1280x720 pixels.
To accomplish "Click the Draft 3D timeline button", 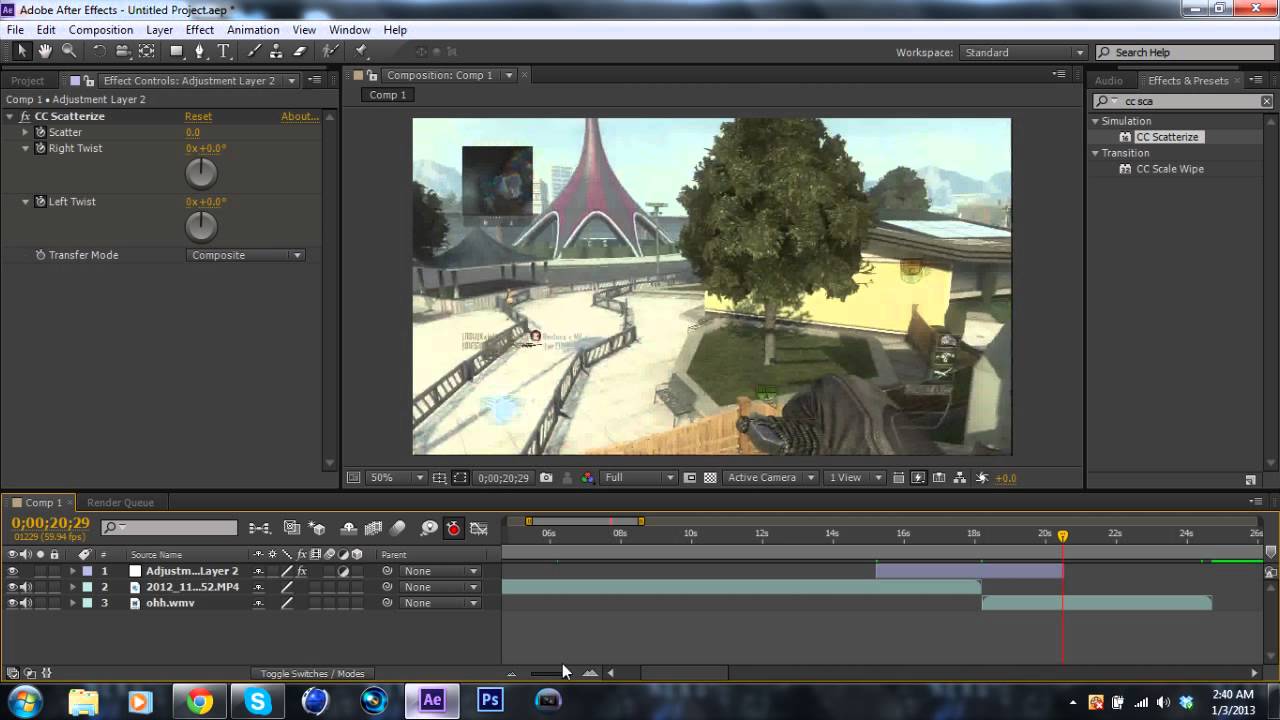I will [x=317, y=528].
